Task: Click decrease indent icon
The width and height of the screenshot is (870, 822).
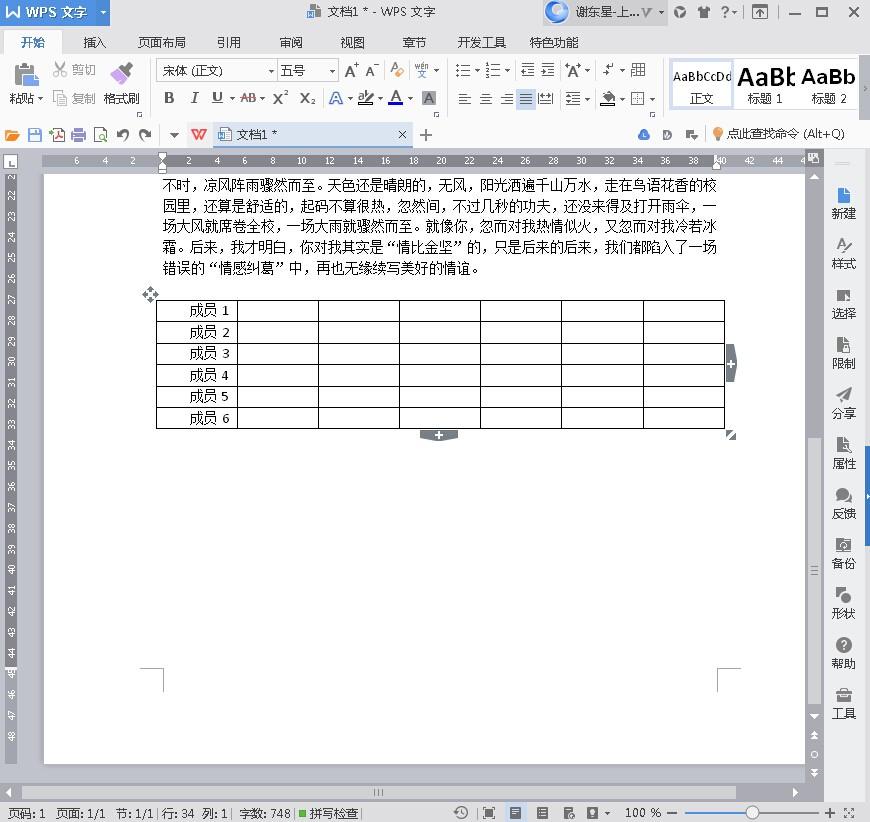Action: (x=527, y=70)
